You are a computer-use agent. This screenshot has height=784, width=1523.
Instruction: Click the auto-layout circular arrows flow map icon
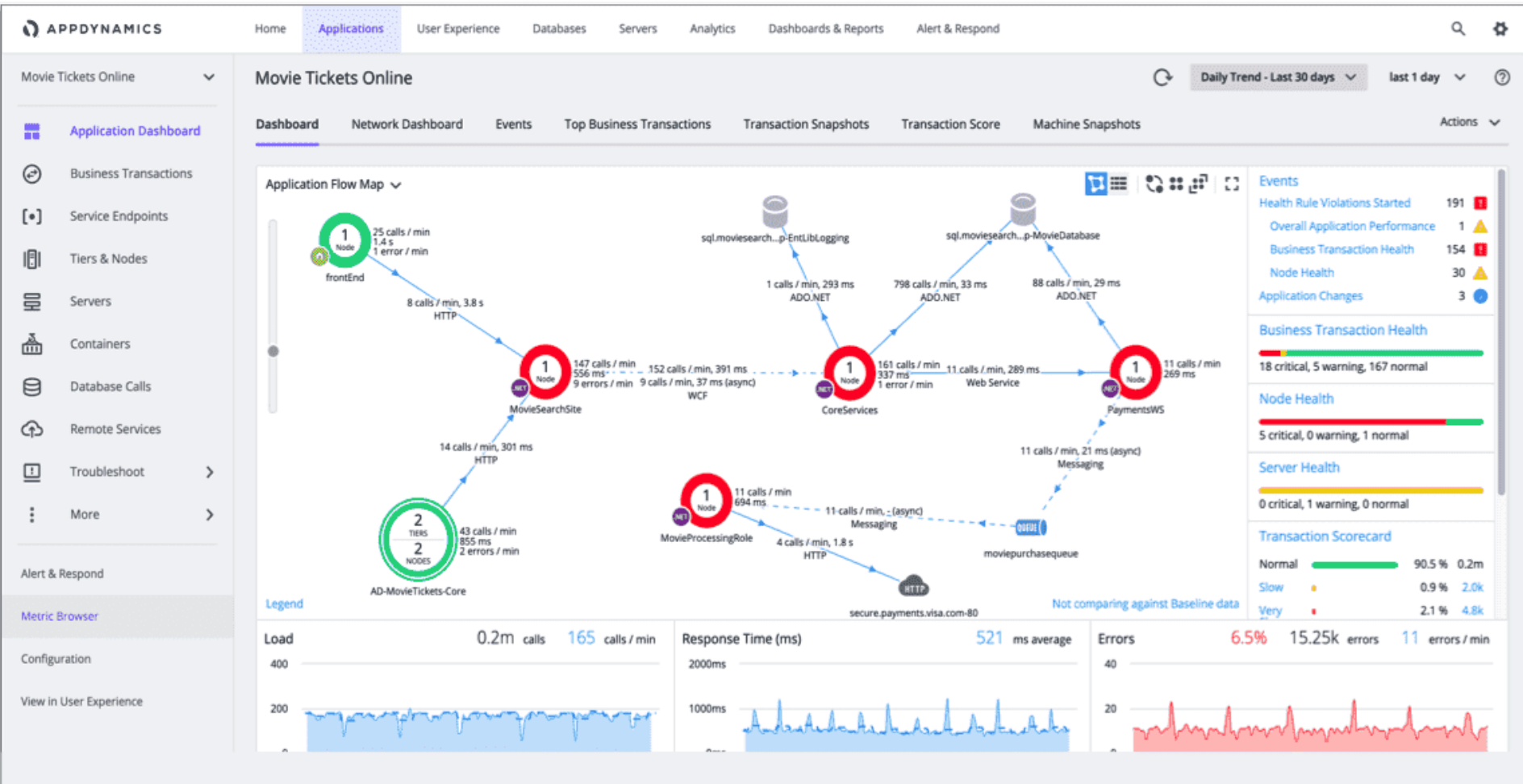click(1154, 184)
